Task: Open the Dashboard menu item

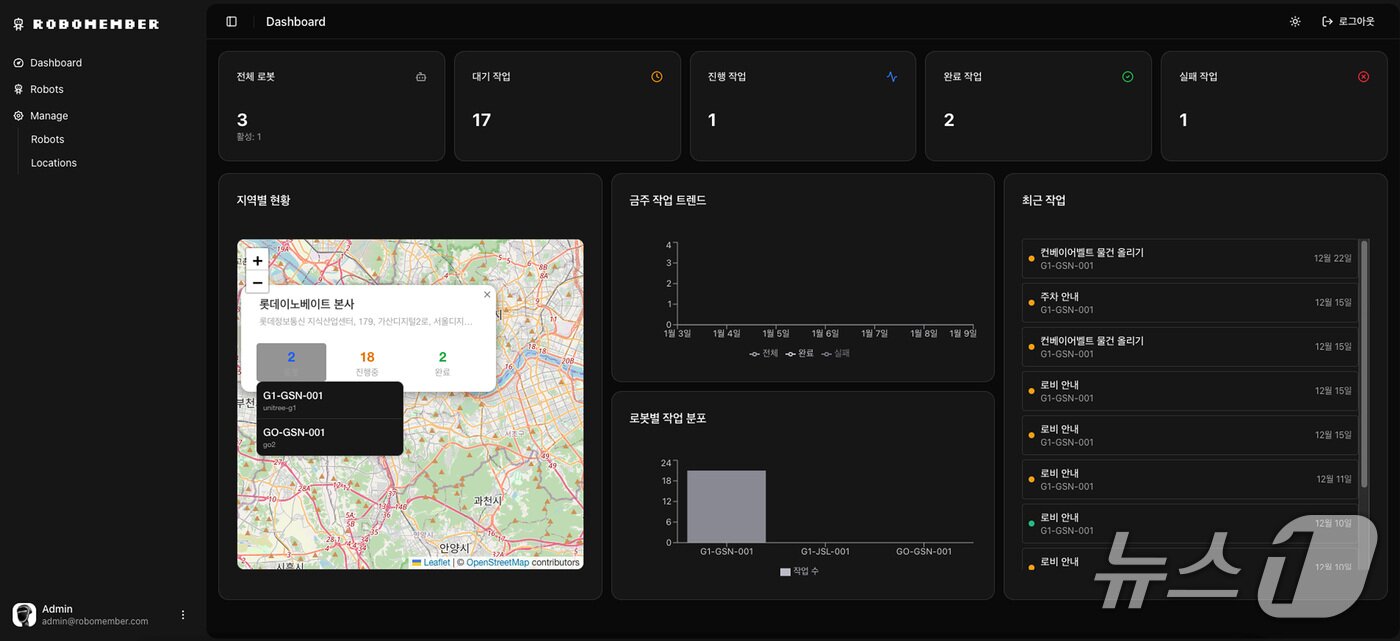Action: click(55, 63)
